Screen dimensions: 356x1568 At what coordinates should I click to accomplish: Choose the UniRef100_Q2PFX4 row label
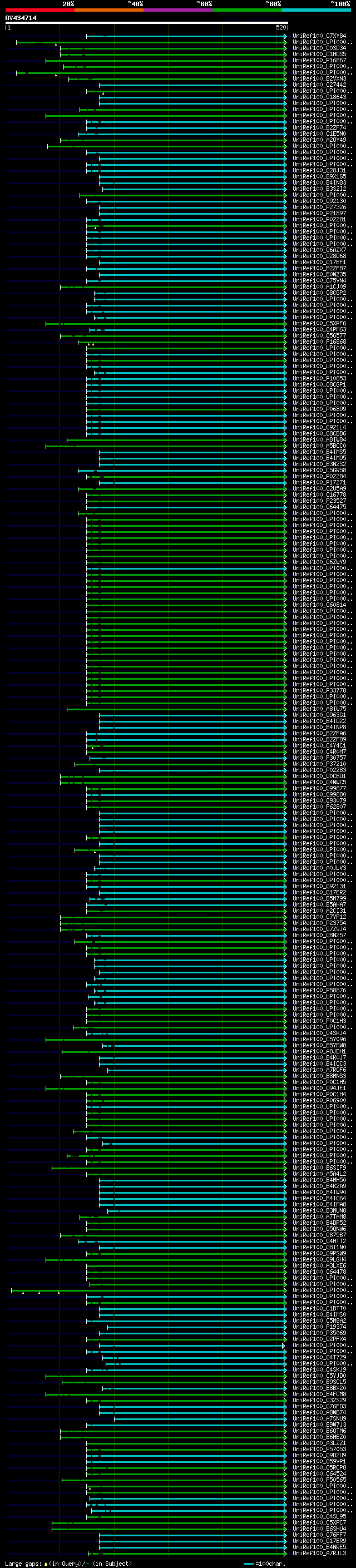click(319, 1338)
